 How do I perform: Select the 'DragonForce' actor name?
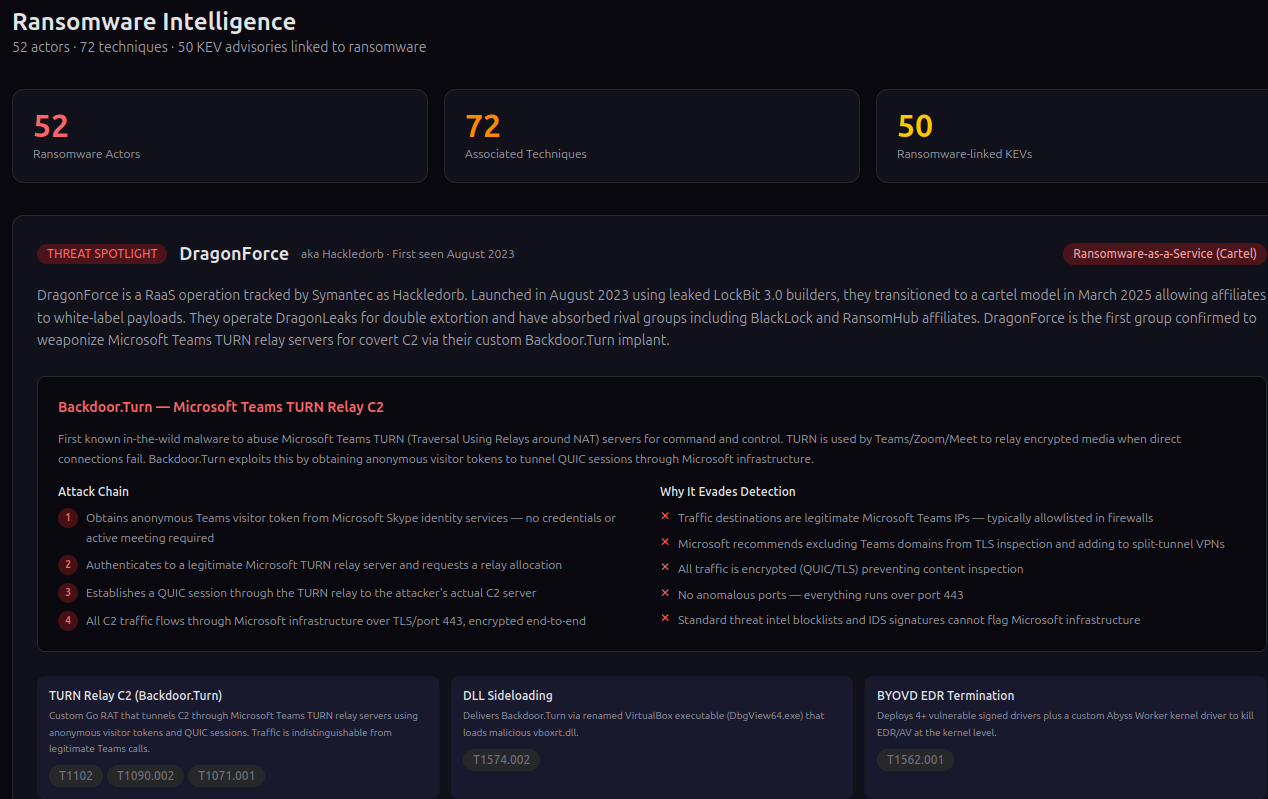pos(234,254)
